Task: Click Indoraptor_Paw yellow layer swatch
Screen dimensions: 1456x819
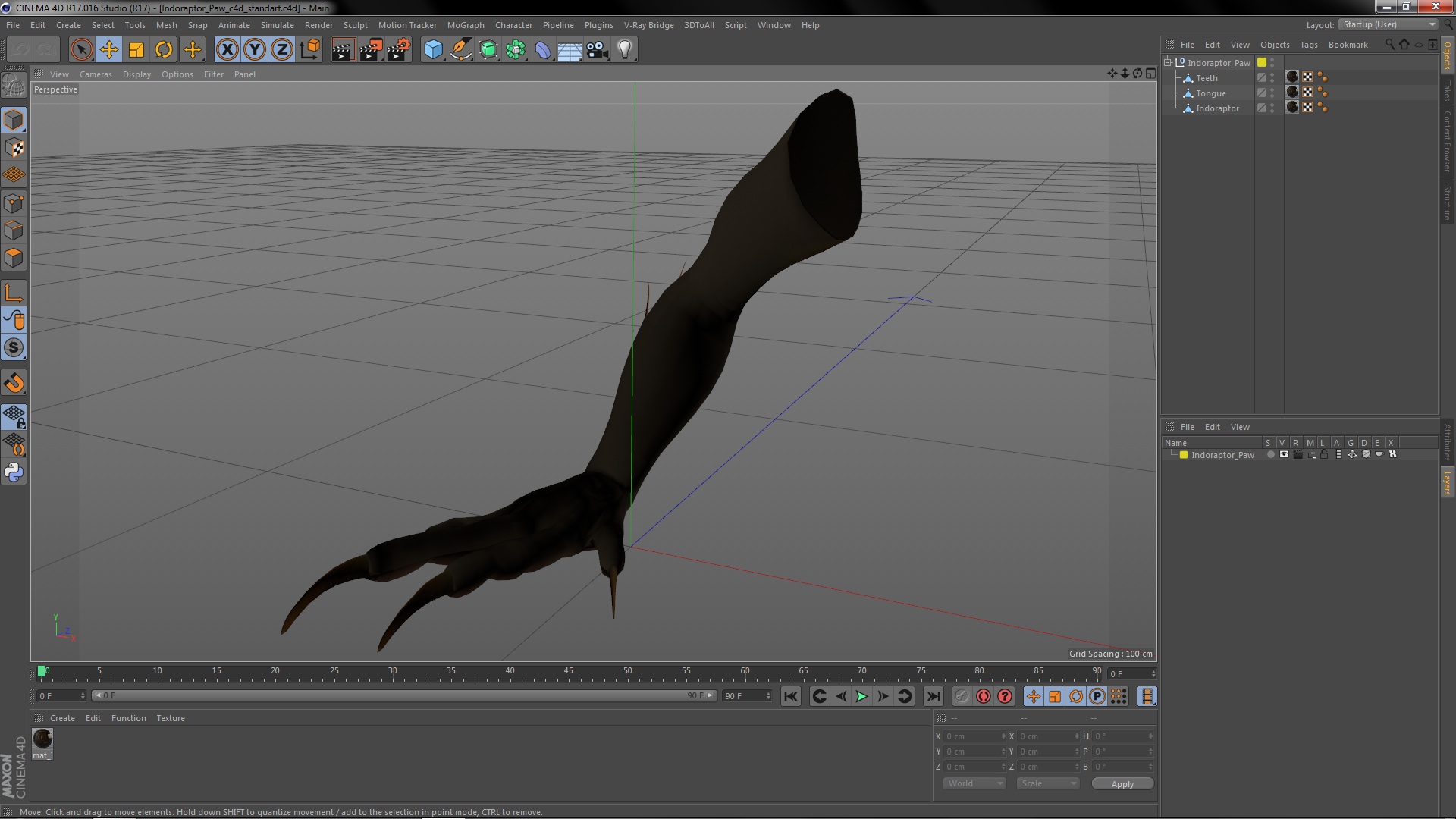Action: [x=1262, y=62]
